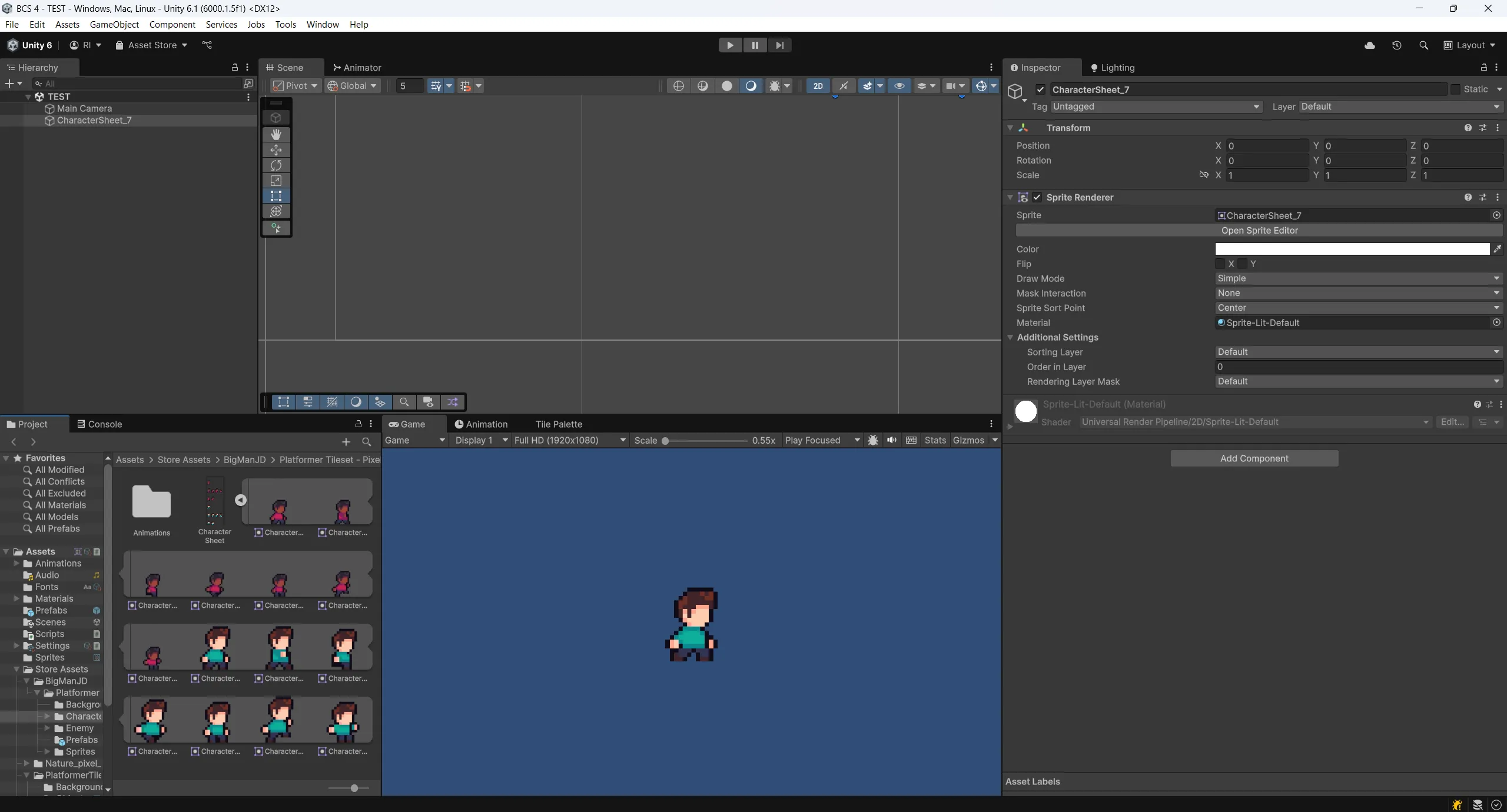Select the Rotate tool in Scene toolbar
Screen dimensions: 1507x812
276,165
